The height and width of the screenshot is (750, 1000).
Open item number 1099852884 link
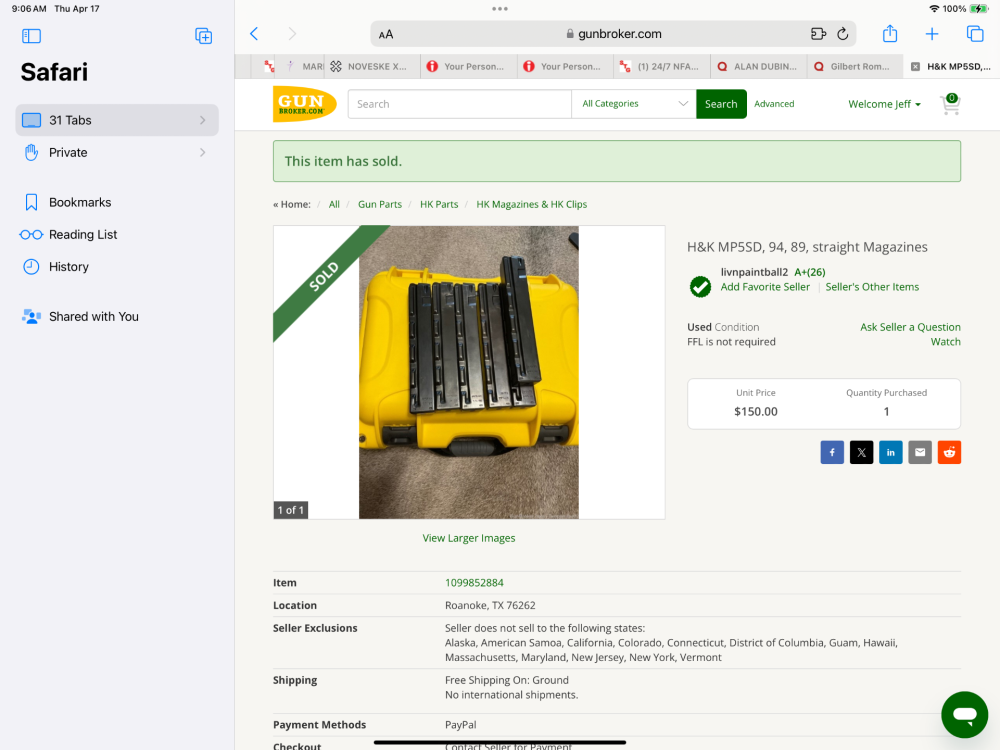[x=474, y=583]
